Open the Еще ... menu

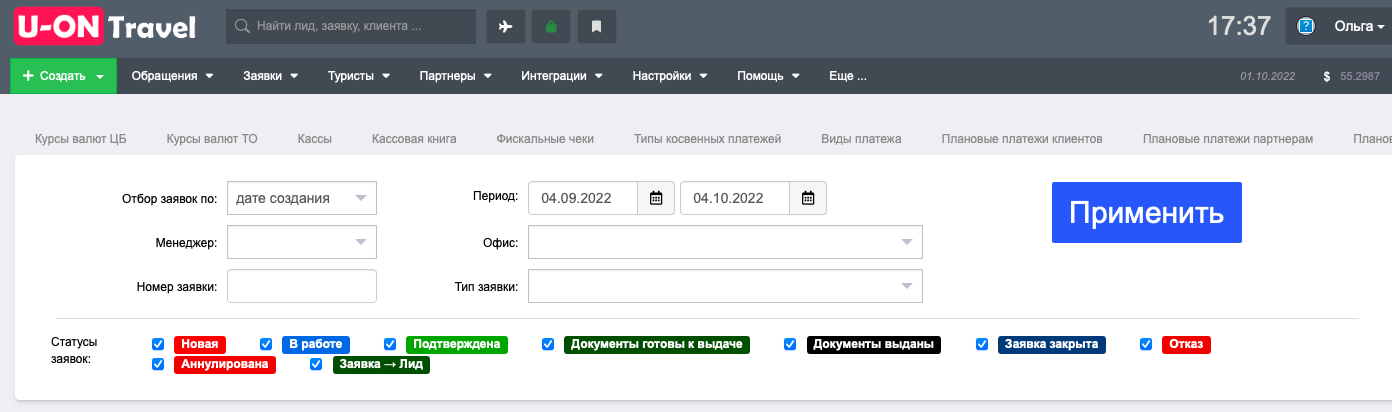[x=848, y=76]
